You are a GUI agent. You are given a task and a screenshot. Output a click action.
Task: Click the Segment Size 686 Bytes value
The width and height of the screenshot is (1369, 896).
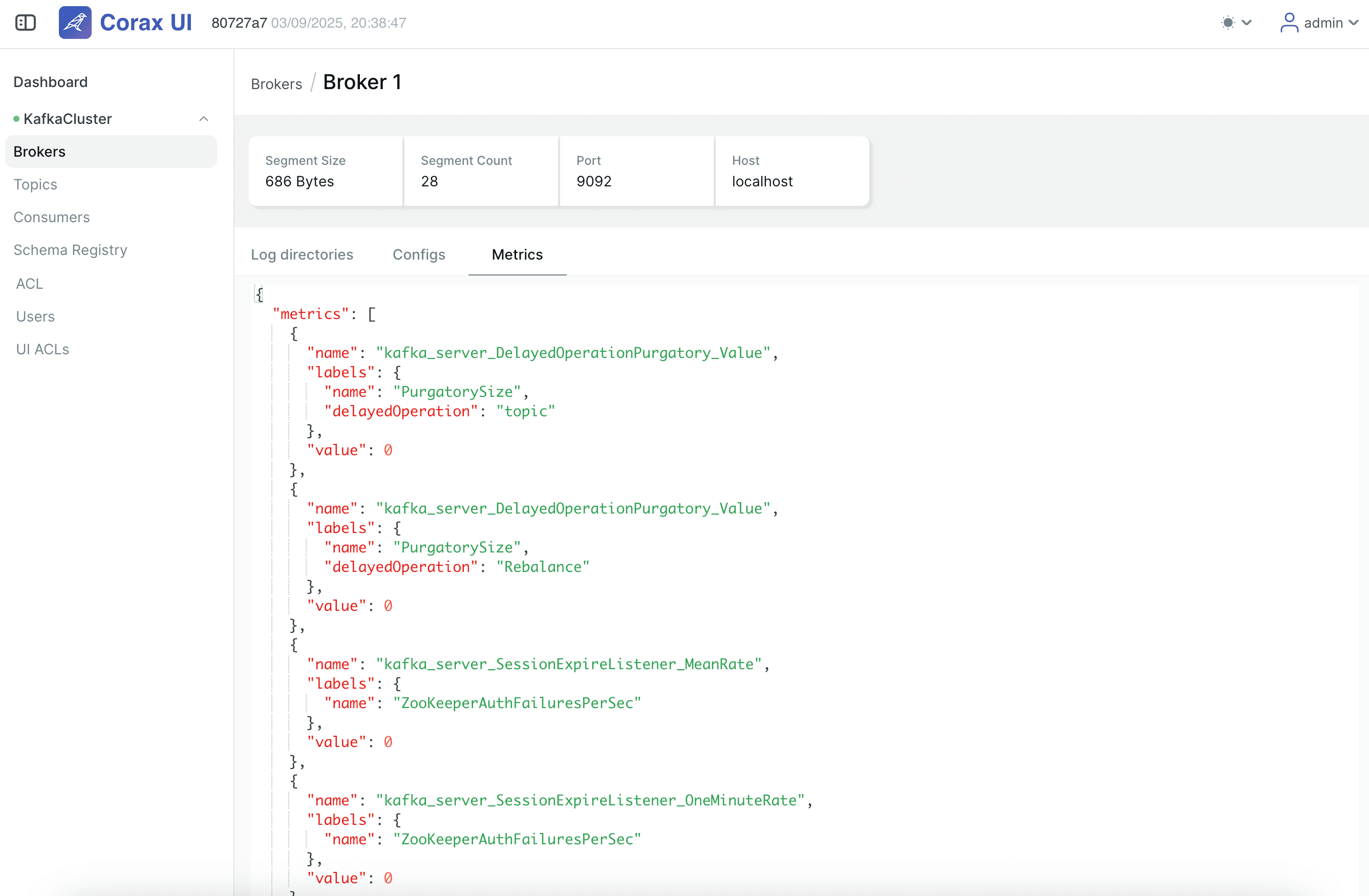click(x=299, y=182)
